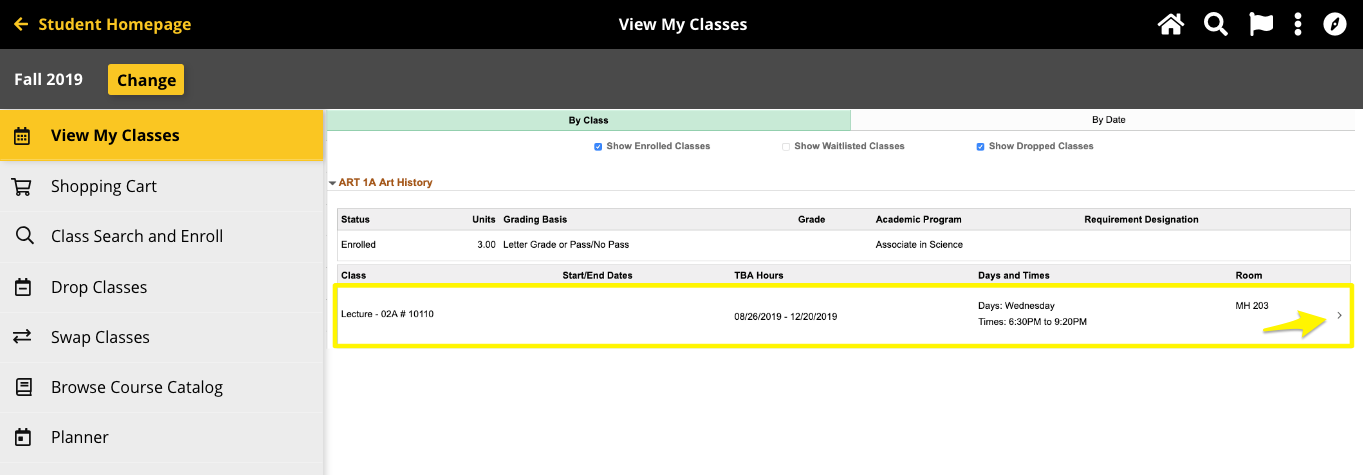Select the By Class tab

pos(588,120)
